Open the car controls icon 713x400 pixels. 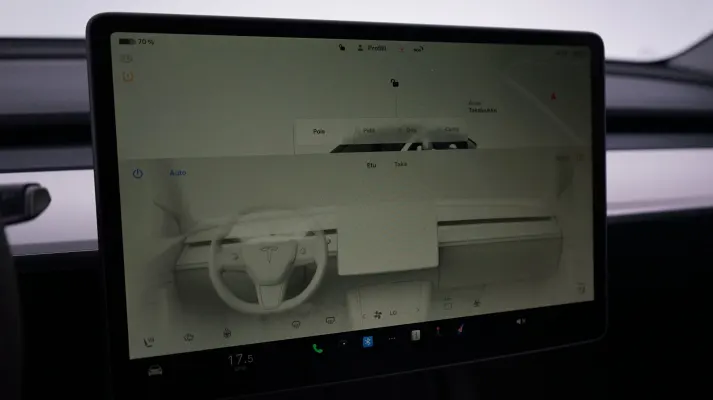(x=155, y=370)
